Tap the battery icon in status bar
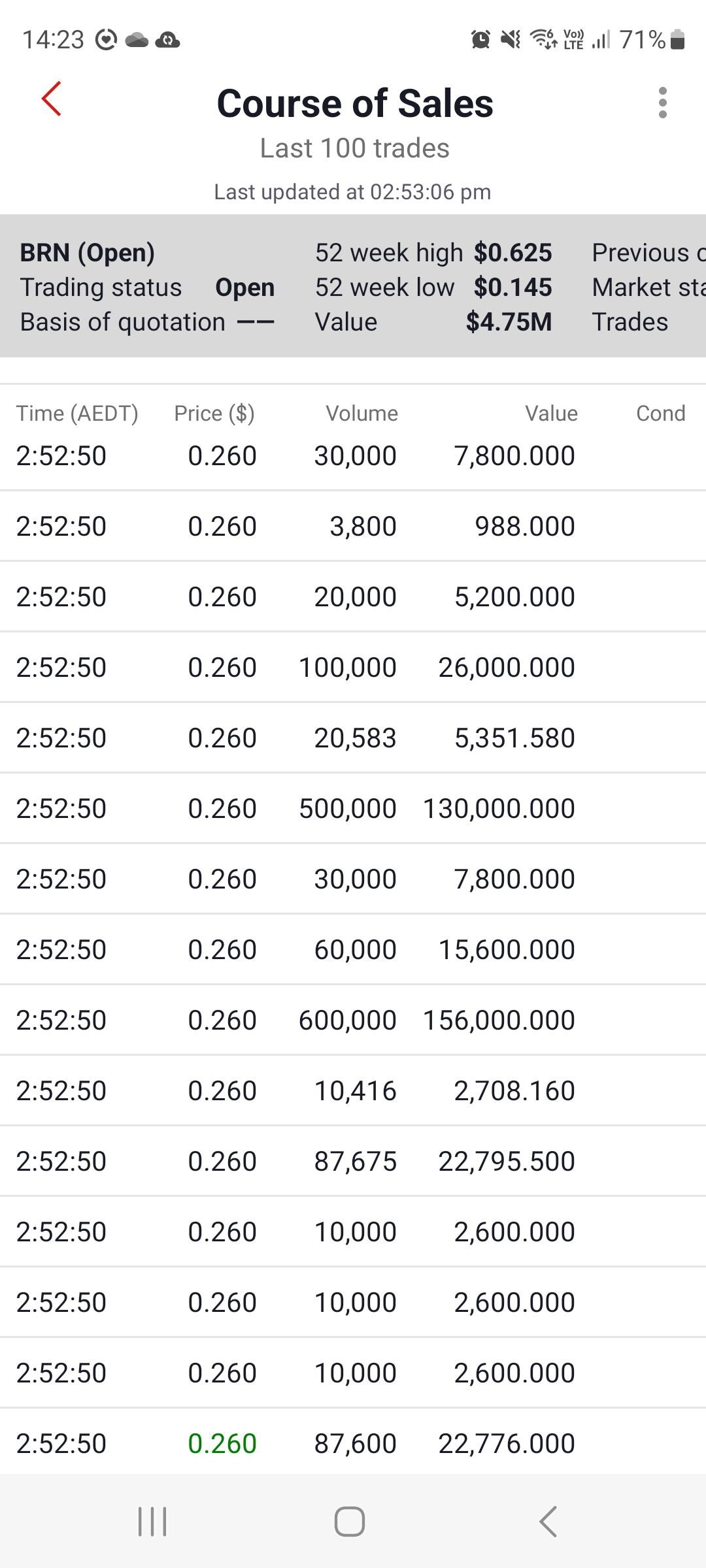The height and width of the screenshot is (1568, 706). pyautogui.click(x=678, y=40)
